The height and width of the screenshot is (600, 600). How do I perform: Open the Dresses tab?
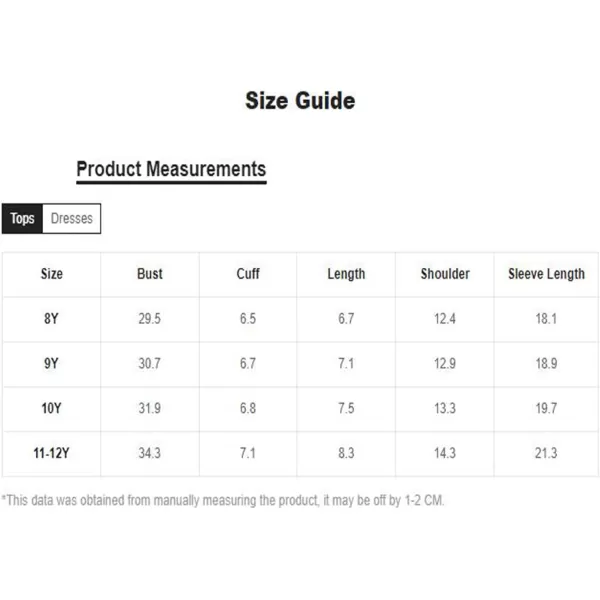coord(71,219)
